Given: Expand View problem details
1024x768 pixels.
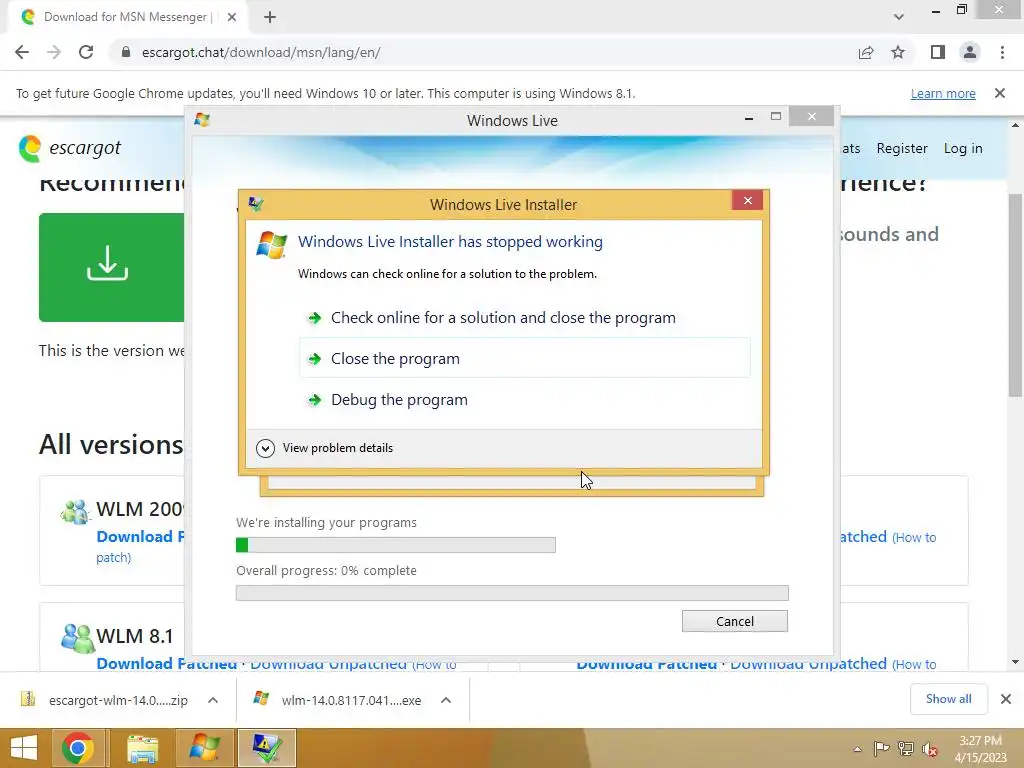Looking at the screenshot, I should click(325, 448).
